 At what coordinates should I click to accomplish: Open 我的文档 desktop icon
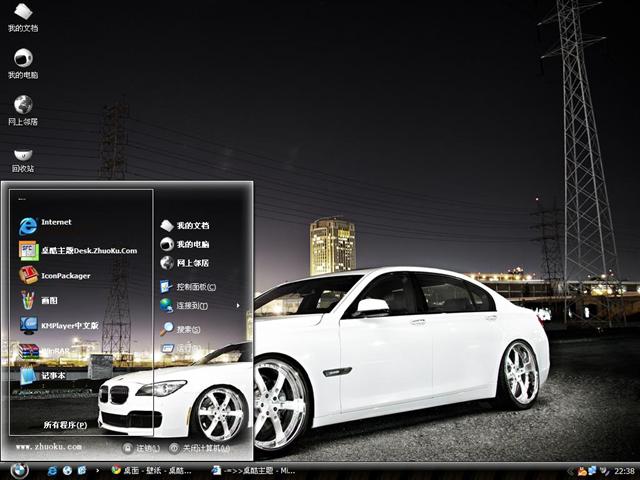pyautogui.click(x=23, y=17)
